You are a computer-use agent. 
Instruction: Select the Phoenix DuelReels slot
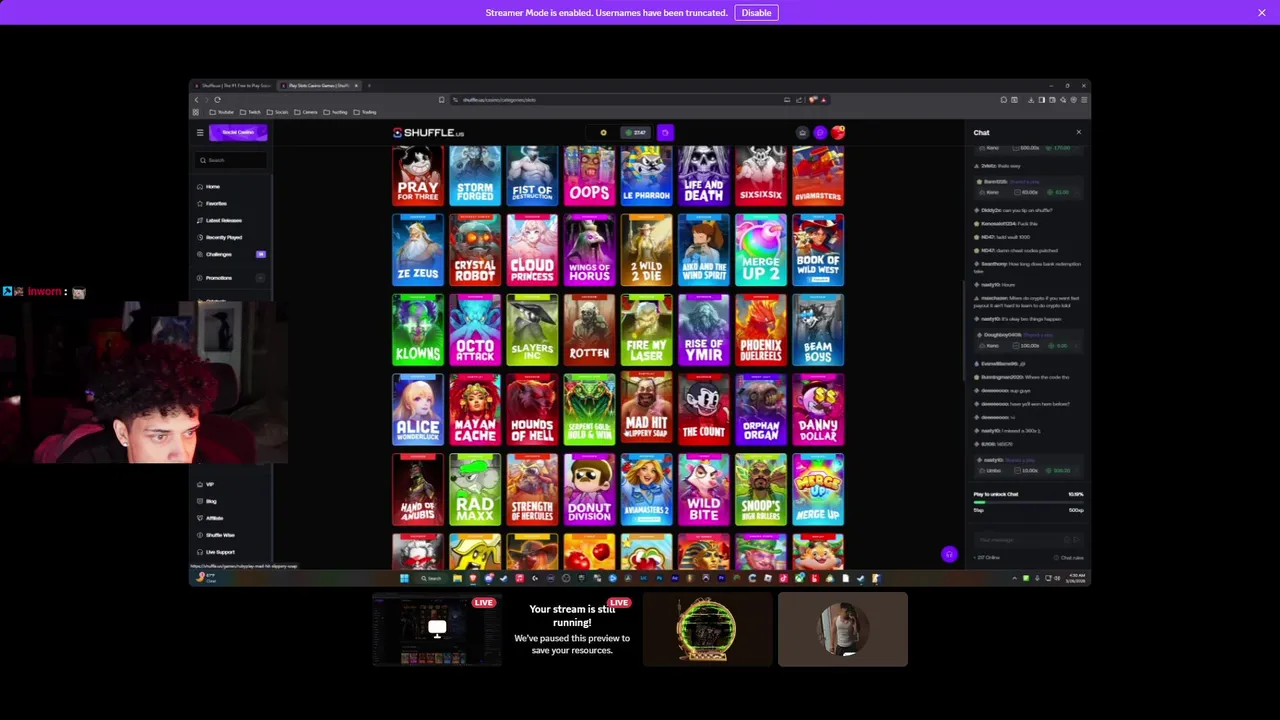pyautogui.click(x=761, y=330)
